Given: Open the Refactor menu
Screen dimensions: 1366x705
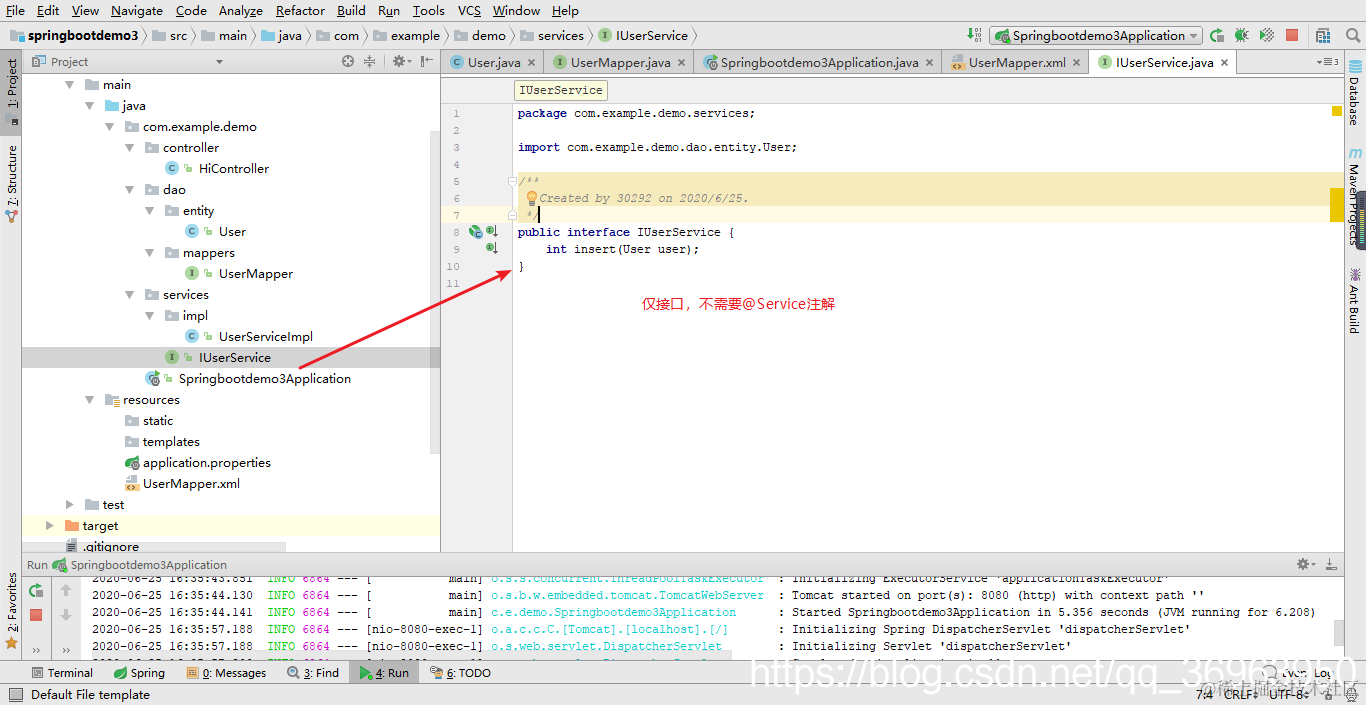Looking at the screenshot, I should coord(300,10).
